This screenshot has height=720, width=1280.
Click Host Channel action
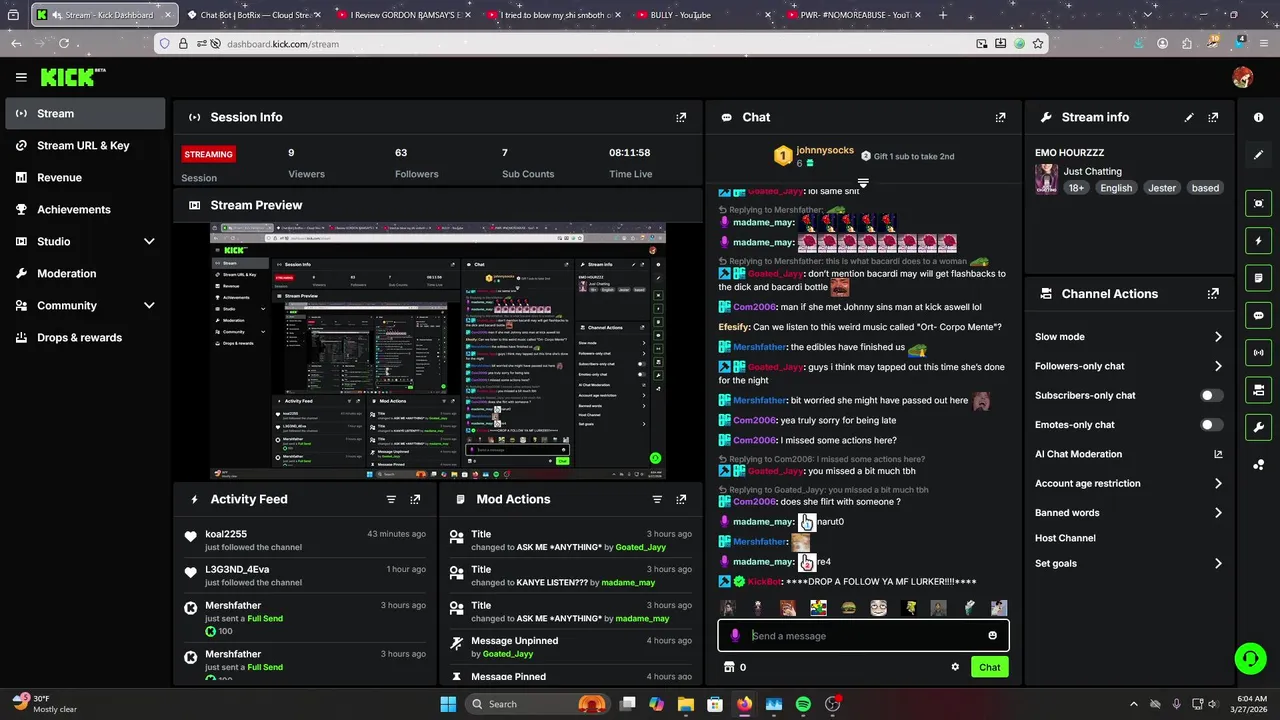pos(1065,538)
